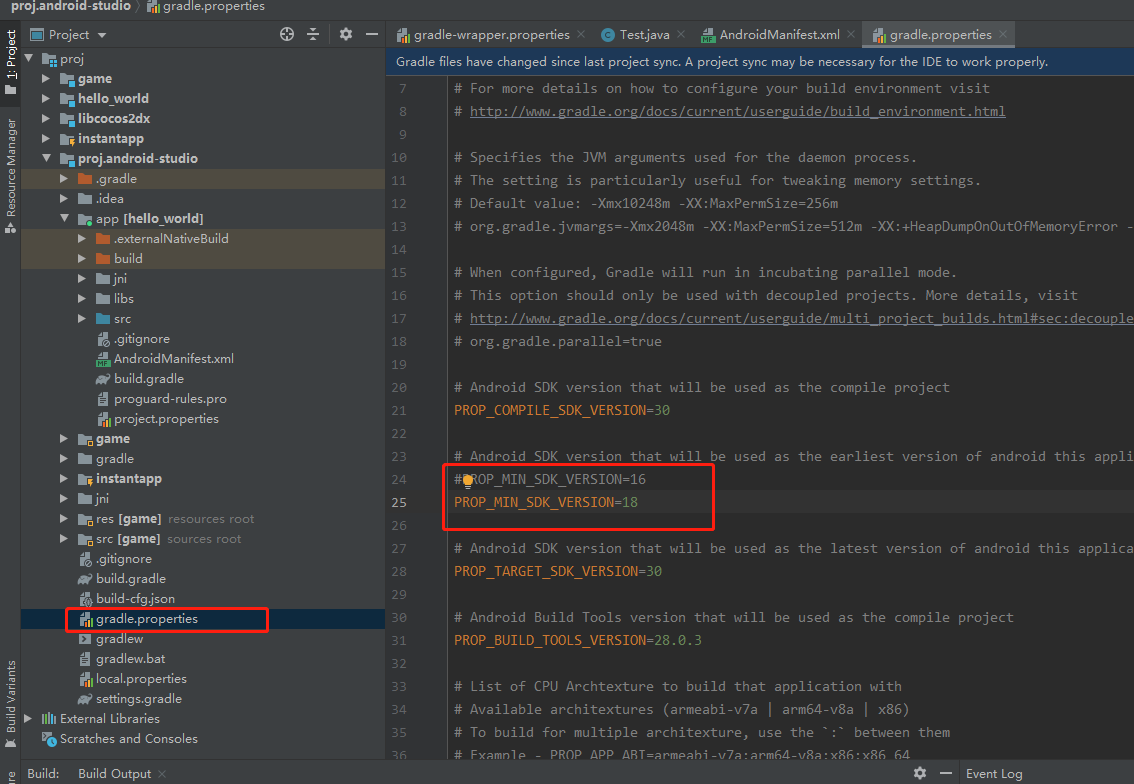Close the gradle.properties tab
This screenshot has height=784, width=1134.
(x=1003, y=34)
